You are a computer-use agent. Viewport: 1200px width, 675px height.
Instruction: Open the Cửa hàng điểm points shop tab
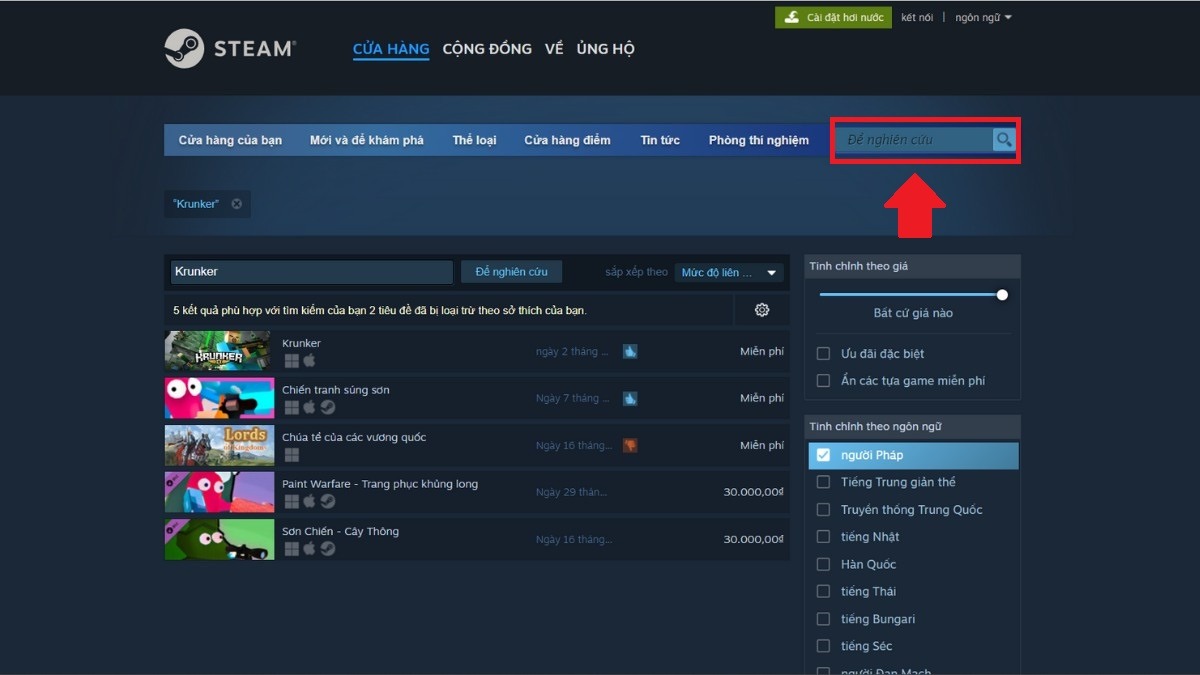567,140
